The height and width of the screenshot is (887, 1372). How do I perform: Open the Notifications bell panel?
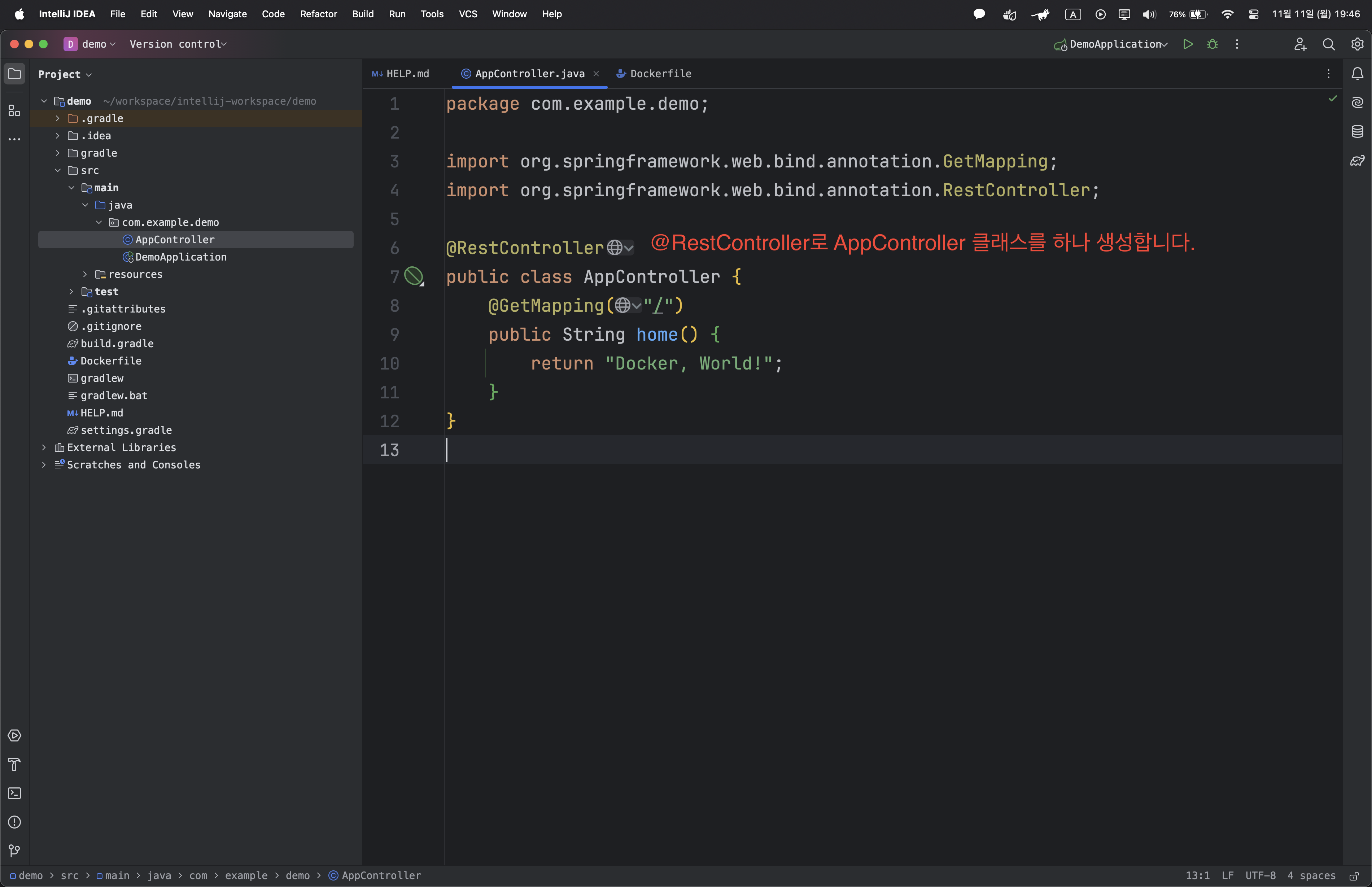[1358, 74]
